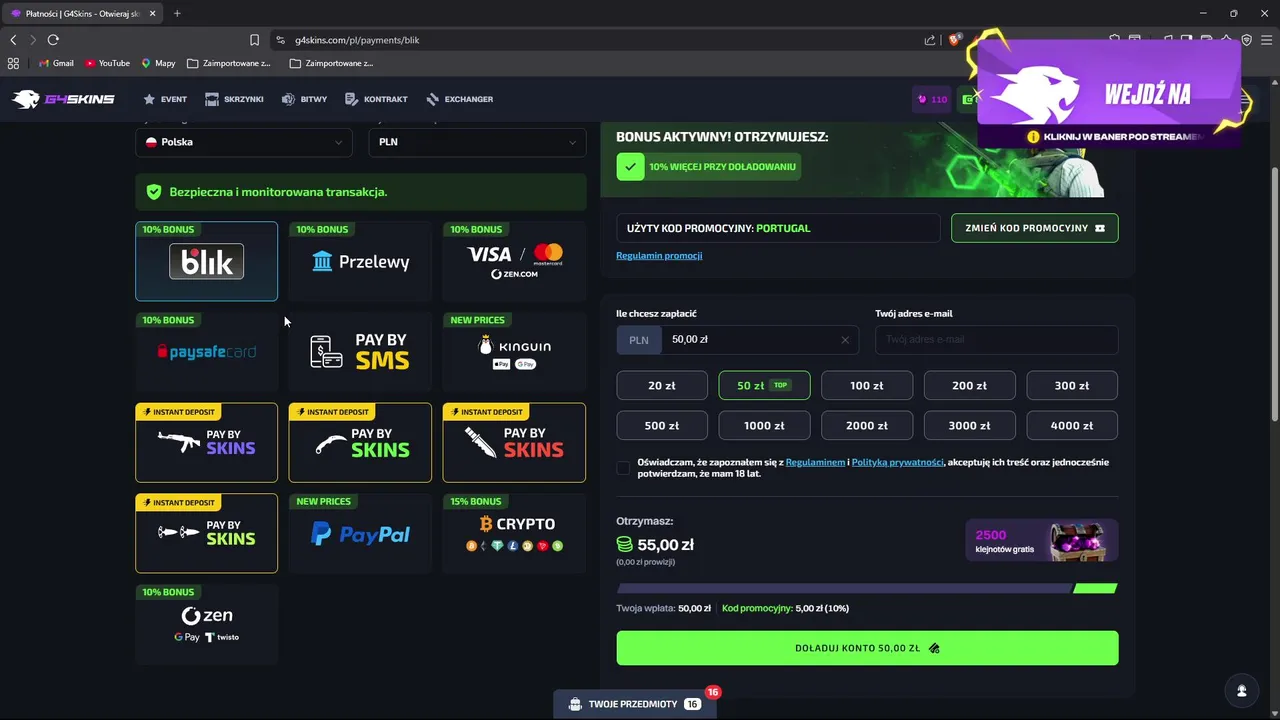Select Pay by SMS payment
The height and width of the screenshot is (720, 1280).
click(360, 352)
